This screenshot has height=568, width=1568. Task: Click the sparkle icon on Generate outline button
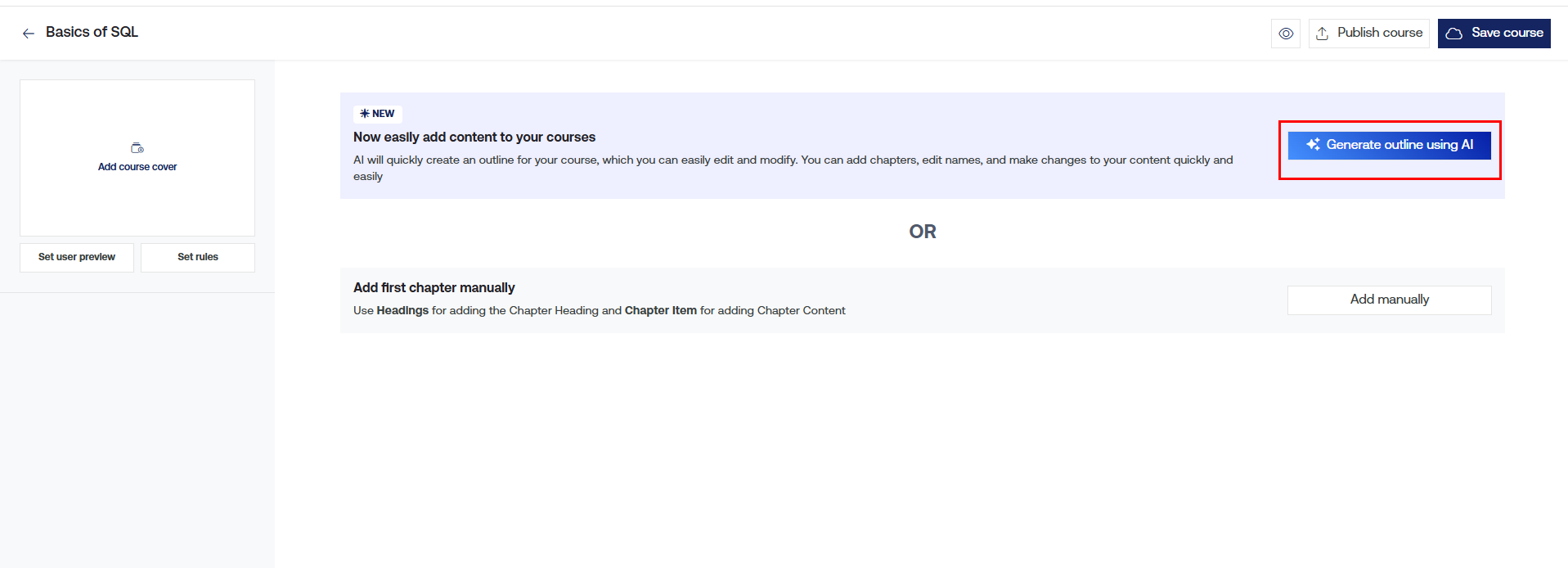(1313, 145)
